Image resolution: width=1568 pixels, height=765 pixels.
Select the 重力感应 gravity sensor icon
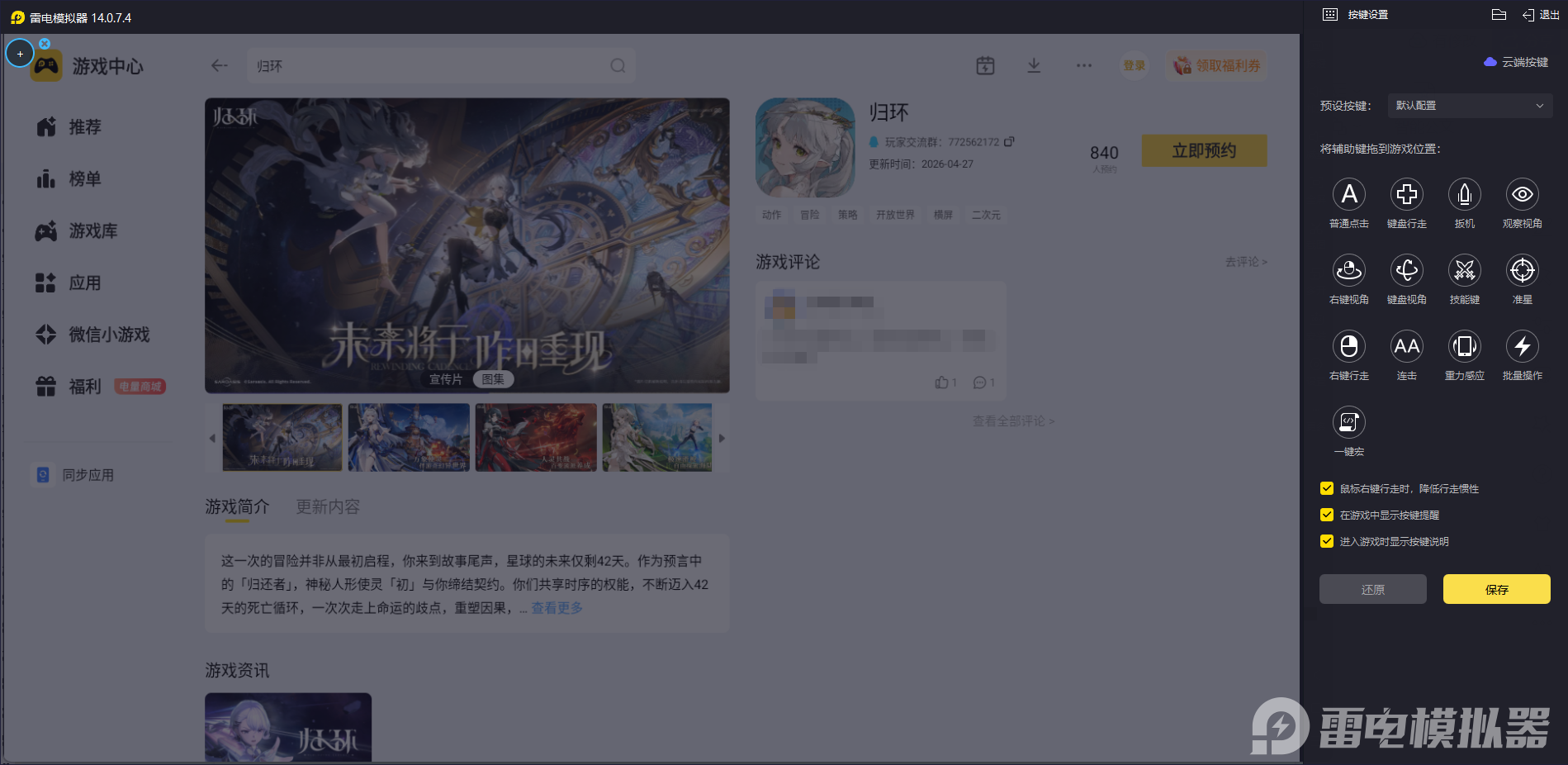(x=1465, y=346)
